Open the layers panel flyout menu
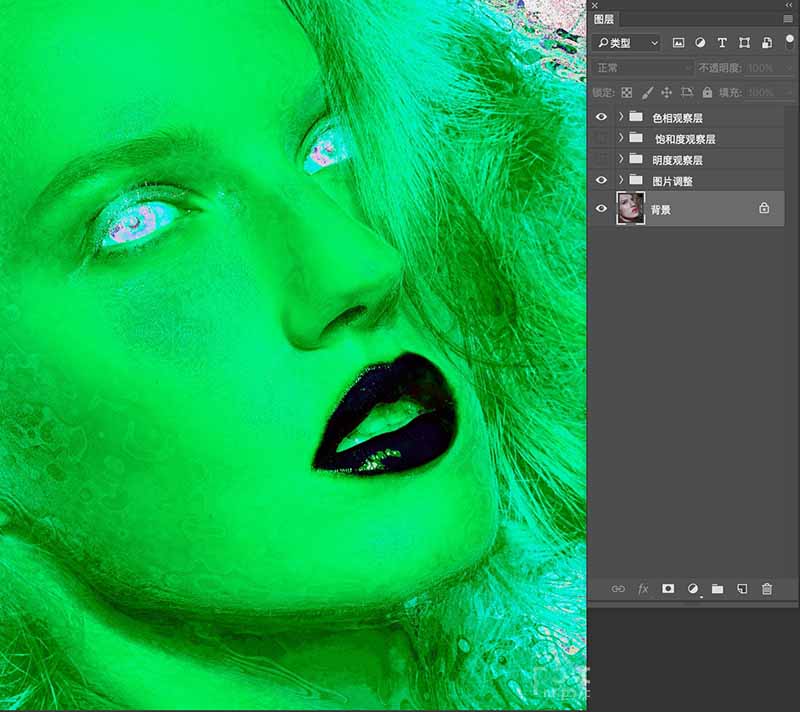This screenshot has height=712, width=800. (788, 19)
